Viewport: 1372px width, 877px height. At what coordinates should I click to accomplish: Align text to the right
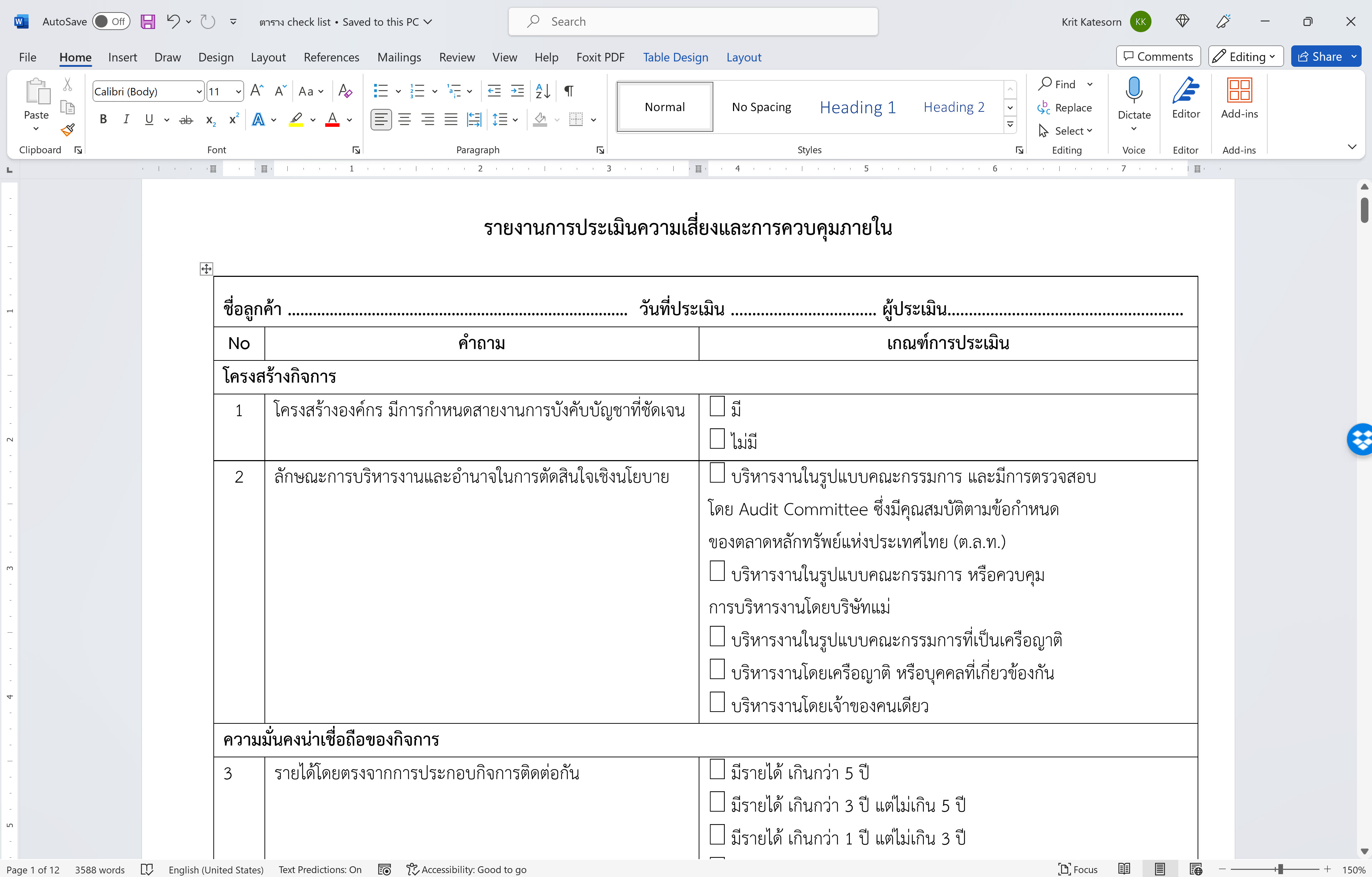(427, 120)
